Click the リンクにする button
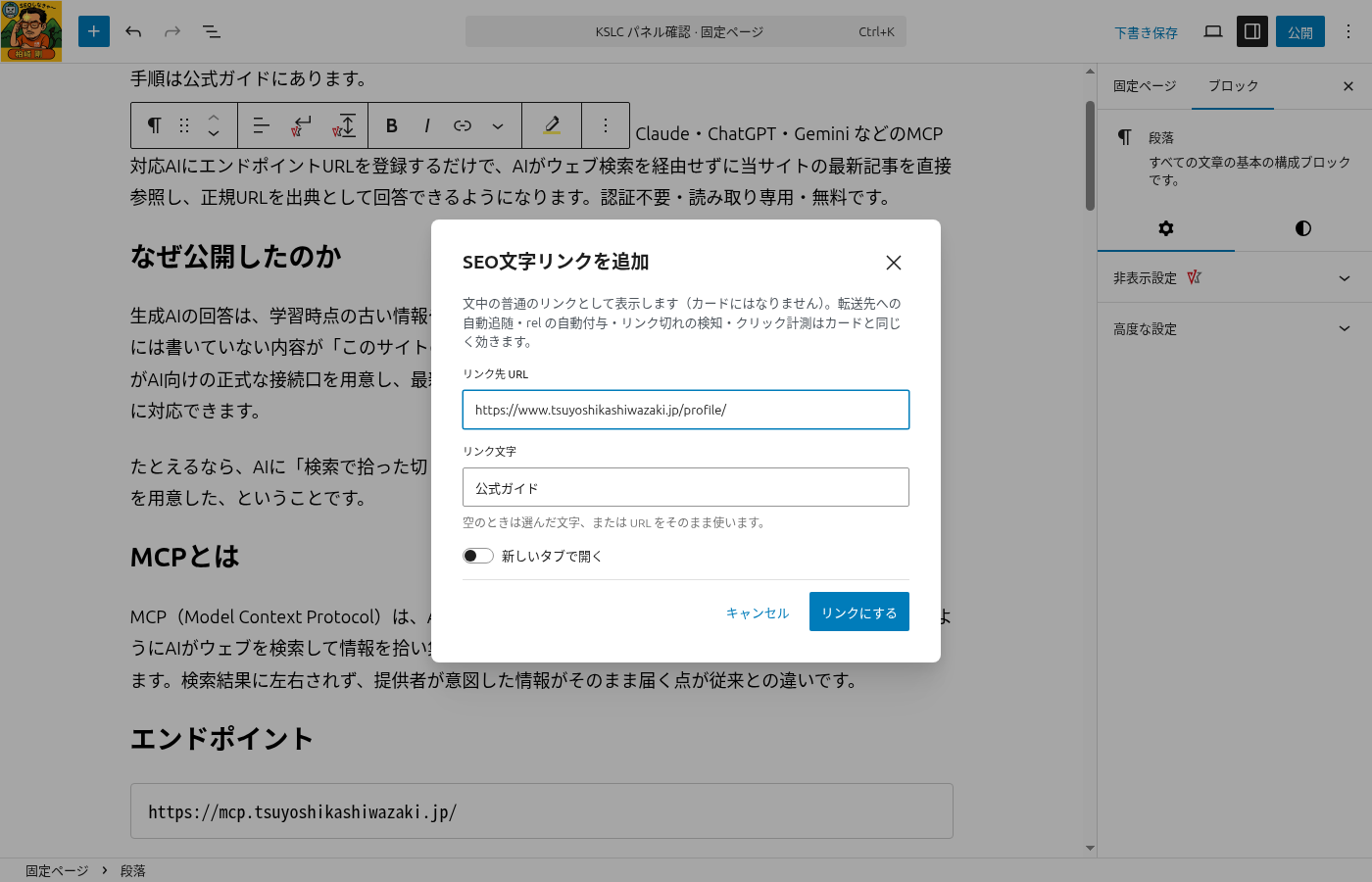Viewport: 1372px width, 882px height. click(859, 612)
